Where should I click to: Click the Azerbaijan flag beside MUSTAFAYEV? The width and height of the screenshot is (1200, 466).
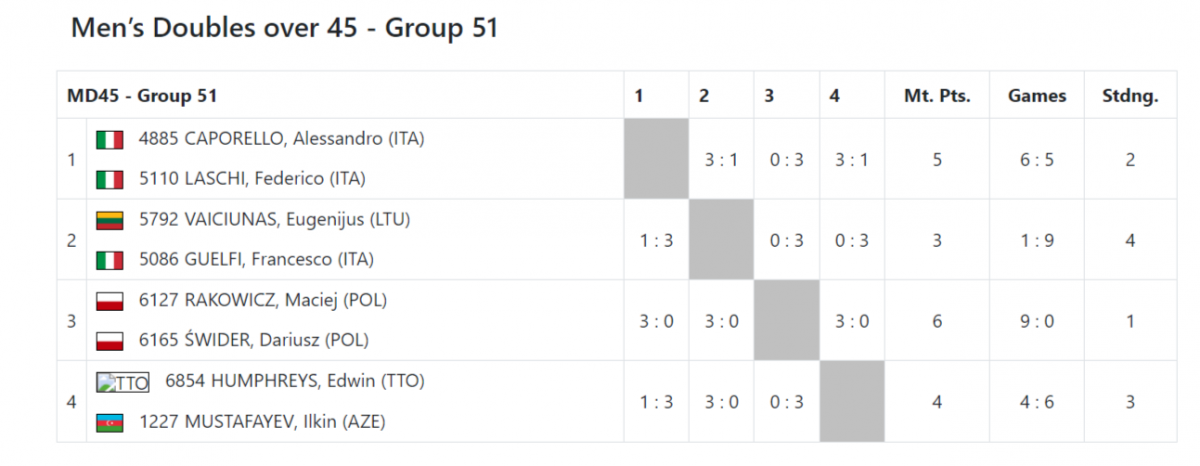pos(110,422)
